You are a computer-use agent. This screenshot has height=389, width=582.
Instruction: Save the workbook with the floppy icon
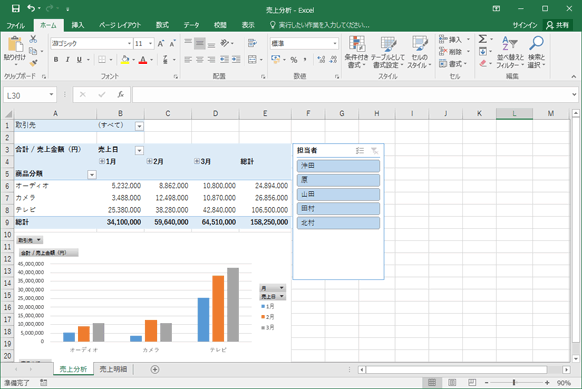tap(15, 9)
